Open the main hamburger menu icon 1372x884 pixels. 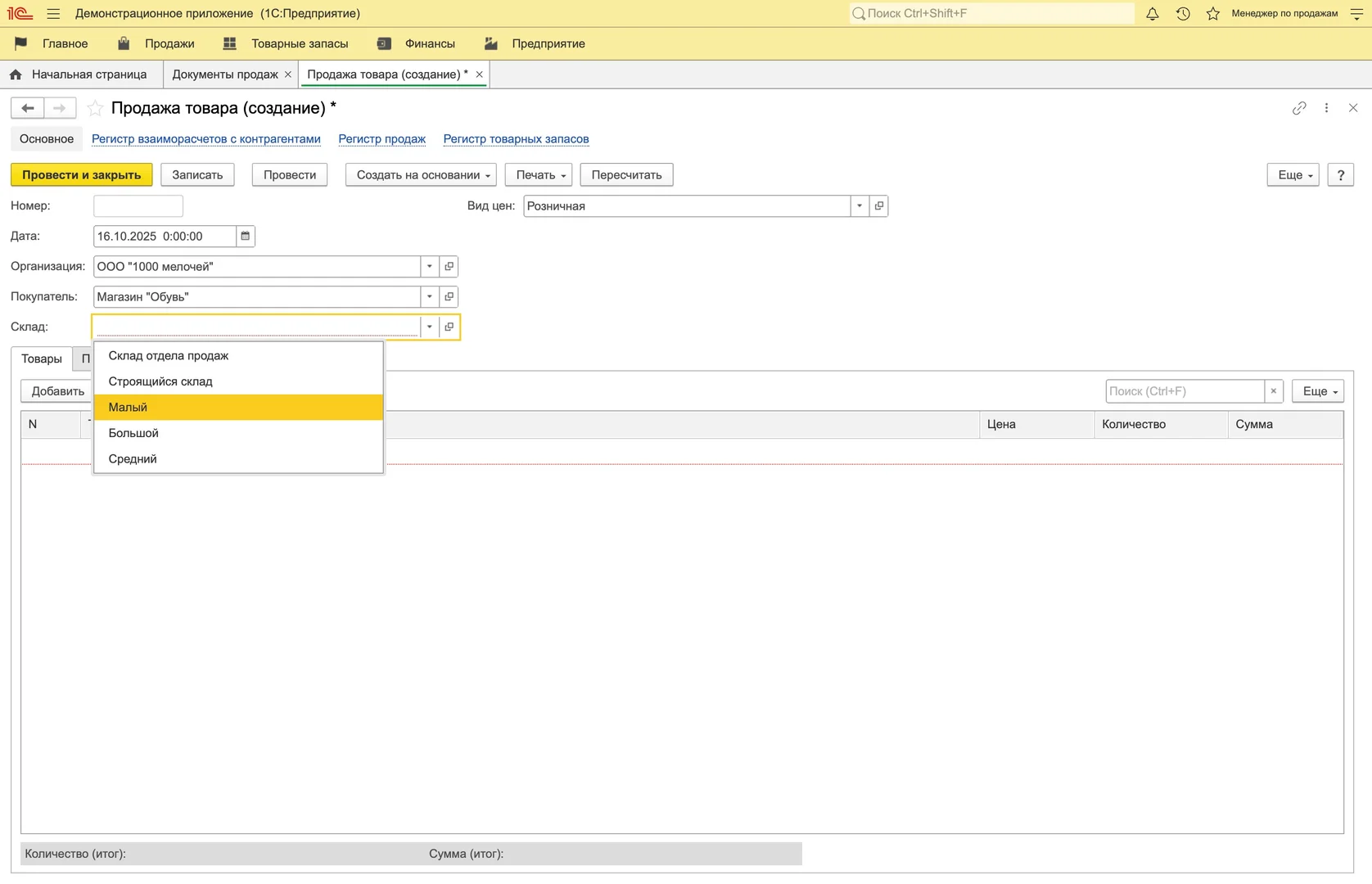[x=53, y=14]
